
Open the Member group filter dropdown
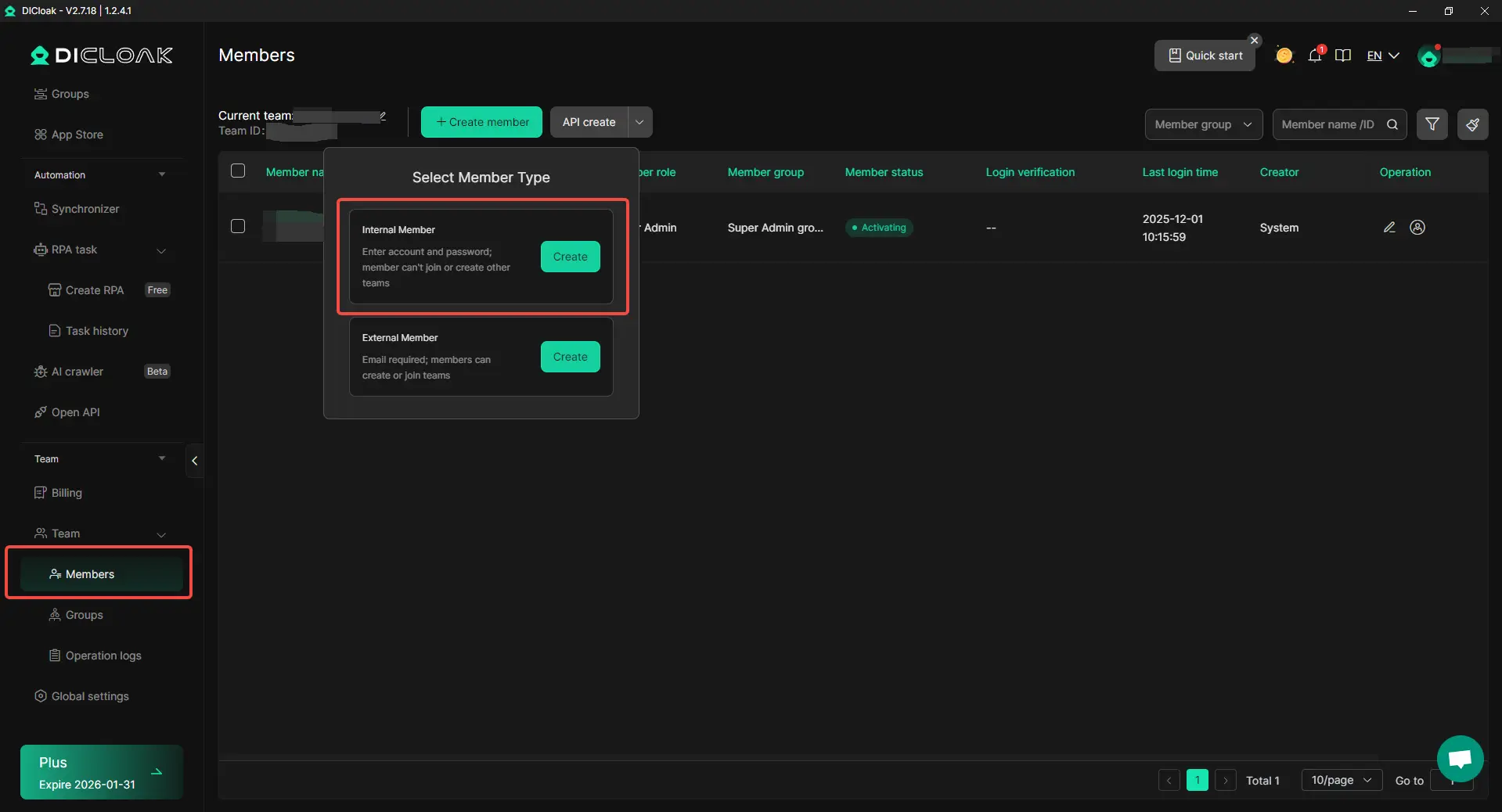[x=1203, y=124]
